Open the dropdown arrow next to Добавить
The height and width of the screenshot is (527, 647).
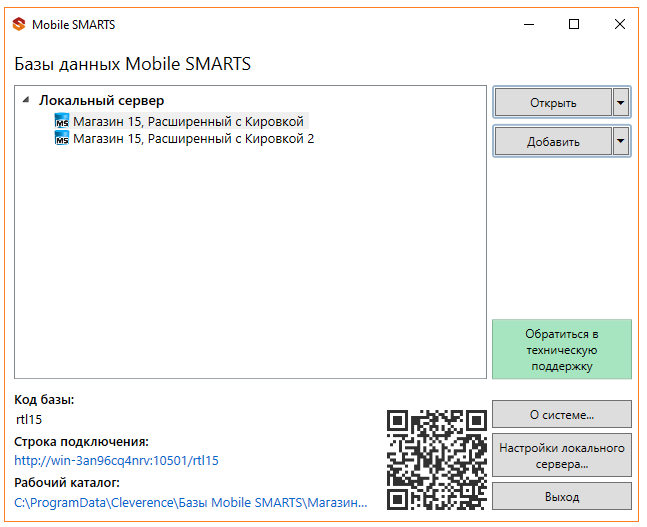click(621, 141)
